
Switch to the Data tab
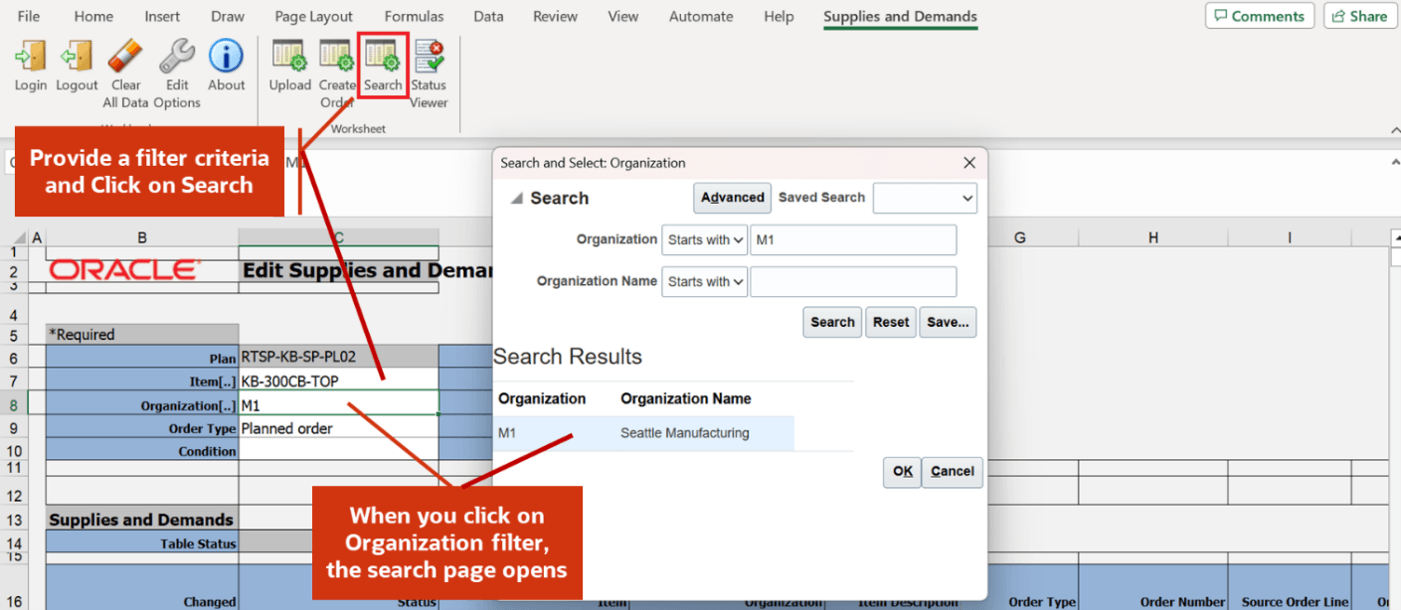click(488, 16)
